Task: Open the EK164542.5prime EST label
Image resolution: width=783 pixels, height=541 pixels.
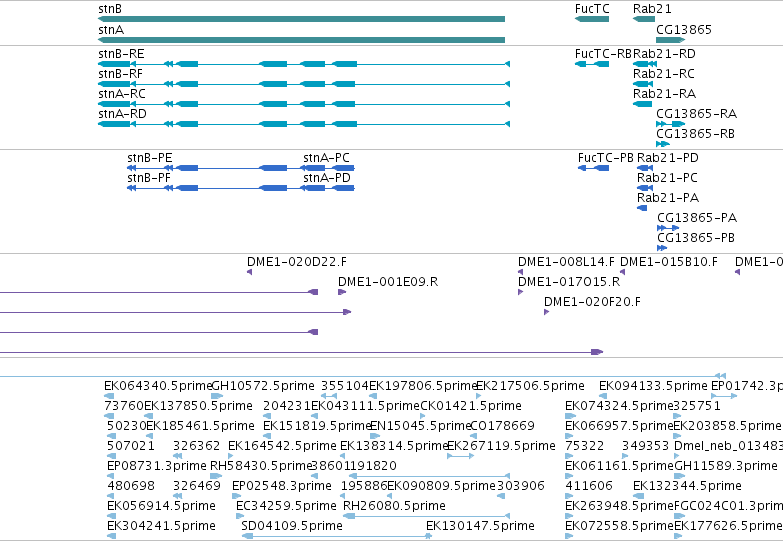Action: click(282, 446)
